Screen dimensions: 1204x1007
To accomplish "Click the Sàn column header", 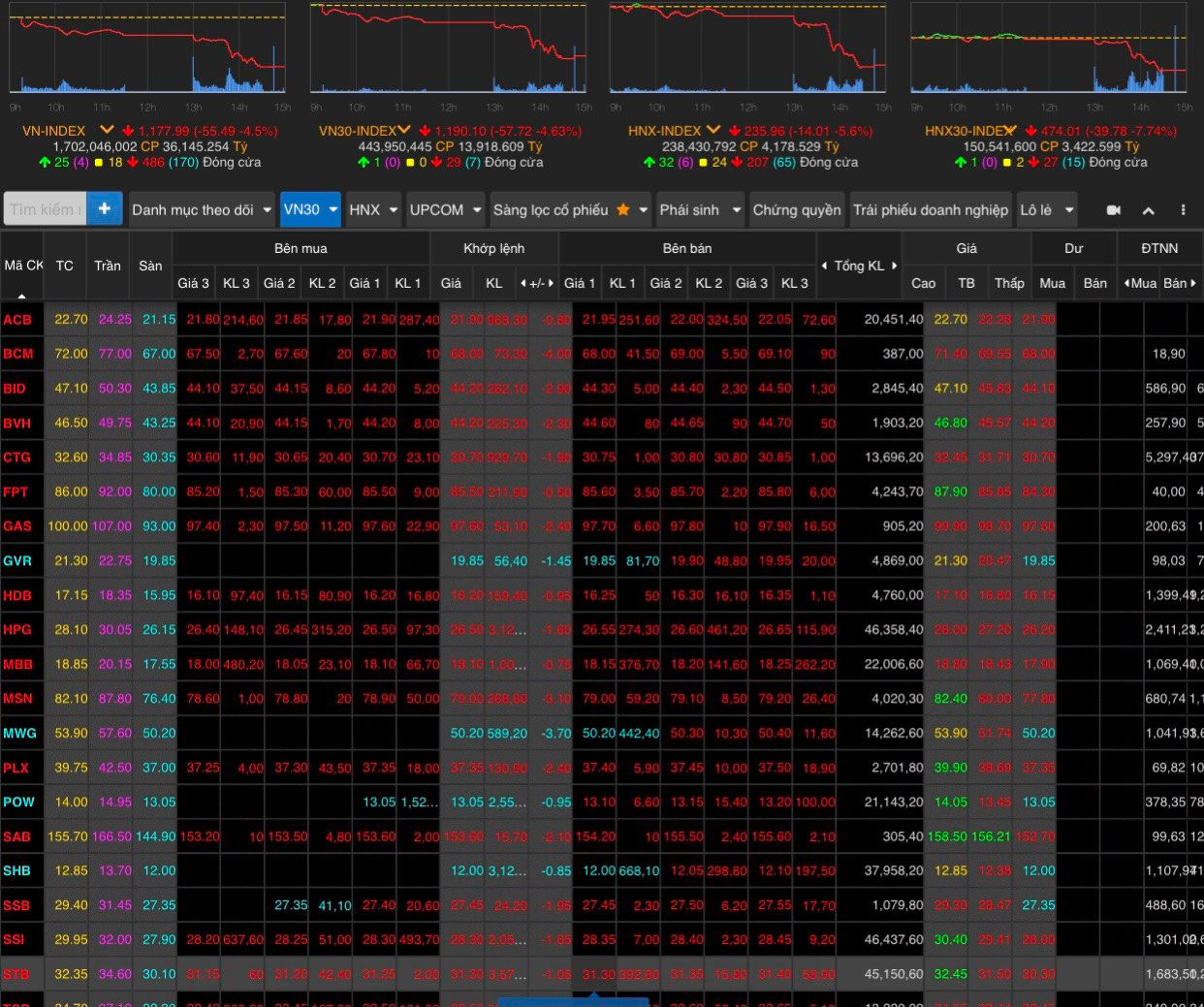I will (x=150, y=266).
